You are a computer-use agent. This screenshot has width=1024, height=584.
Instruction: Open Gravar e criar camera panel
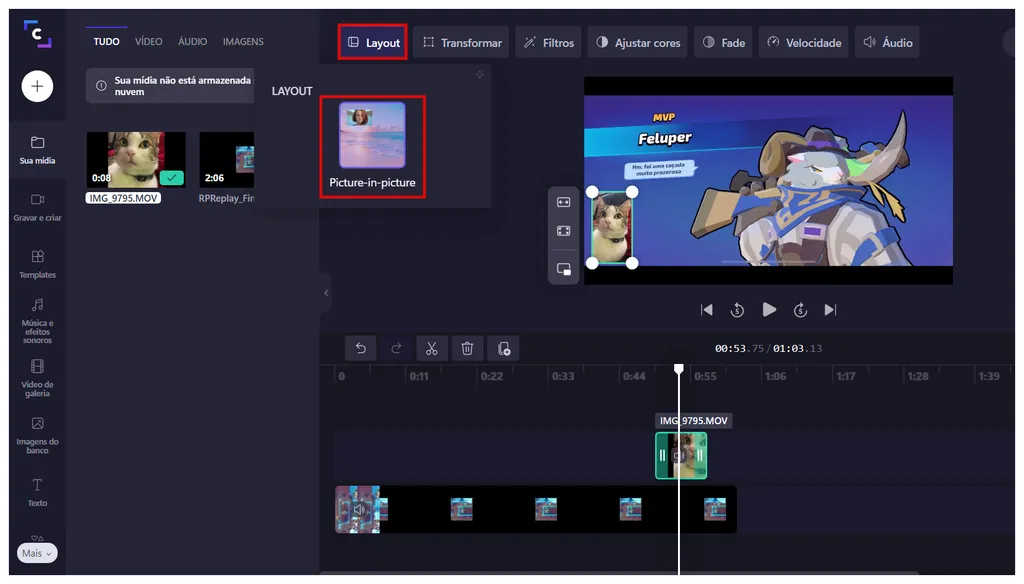point(37,207)
